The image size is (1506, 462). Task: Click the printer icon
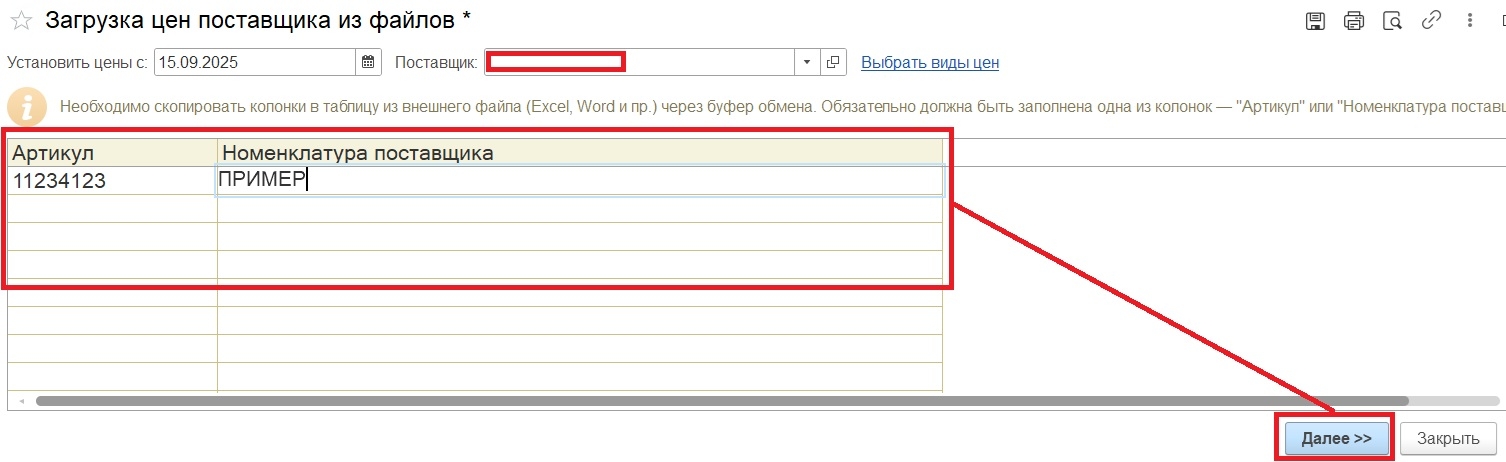1354,20
